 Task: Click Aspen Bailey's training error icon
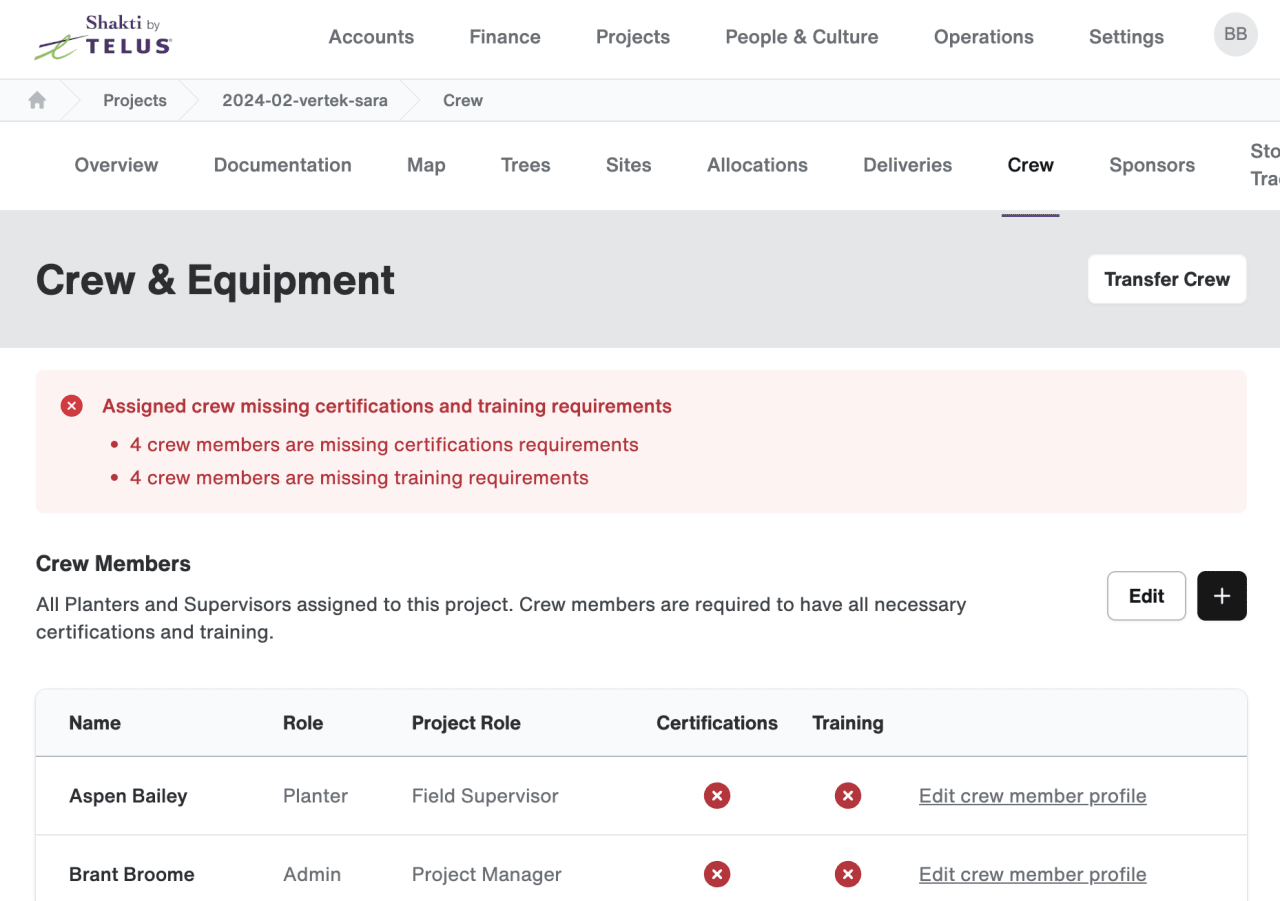848,796
